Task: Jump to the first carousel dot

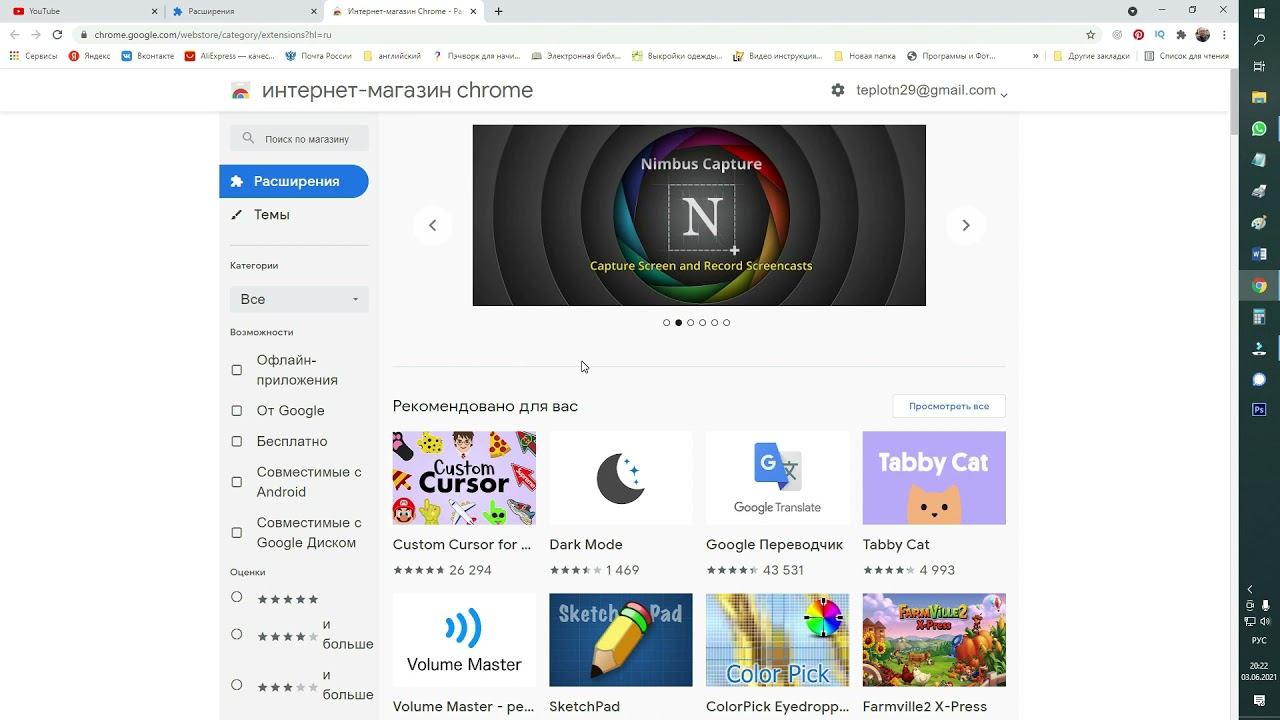Action: point(667,323)
